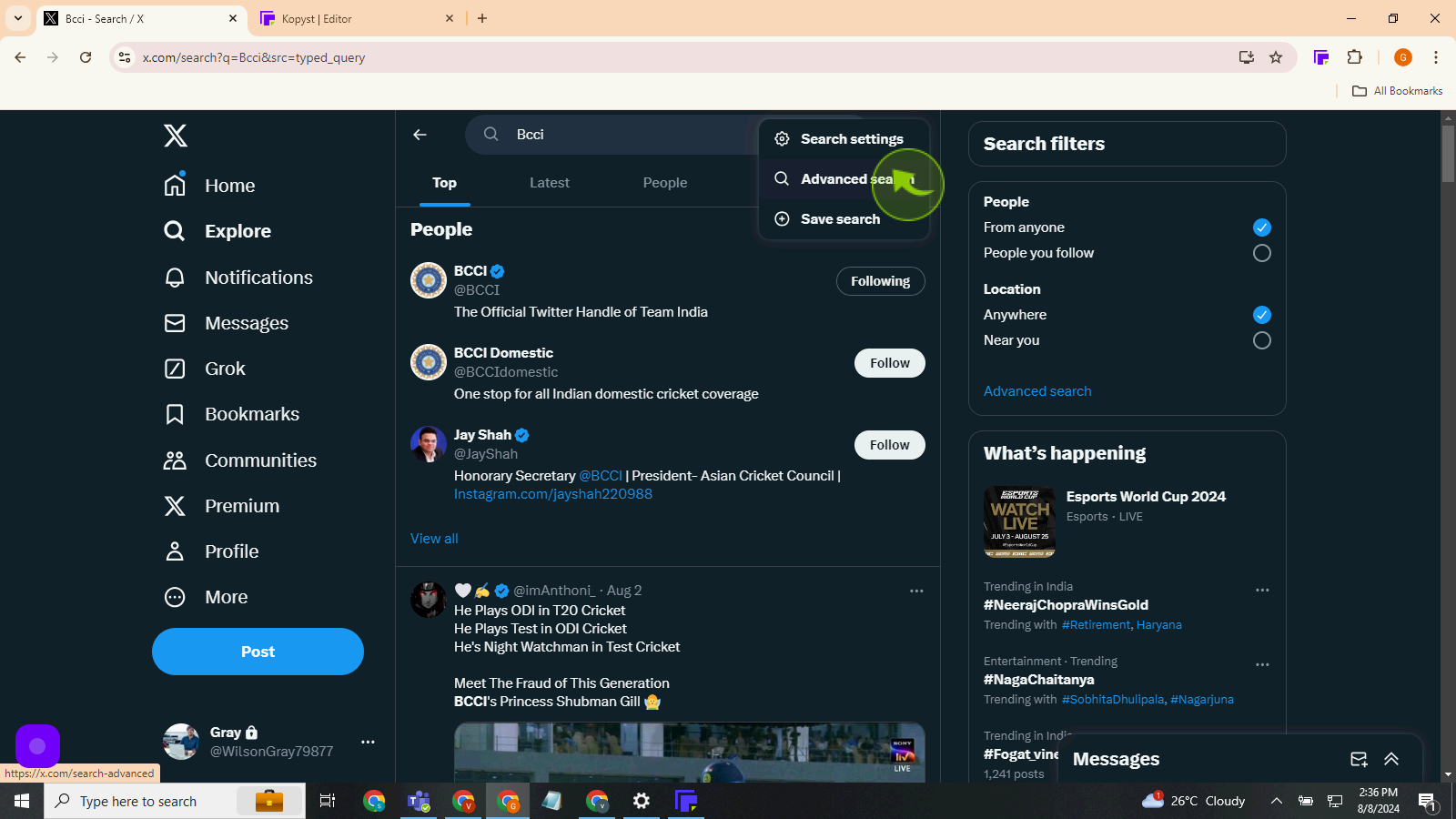The image size is (1456, 819).
Task: Select the People you follow option
Action: coord(1261,253)
